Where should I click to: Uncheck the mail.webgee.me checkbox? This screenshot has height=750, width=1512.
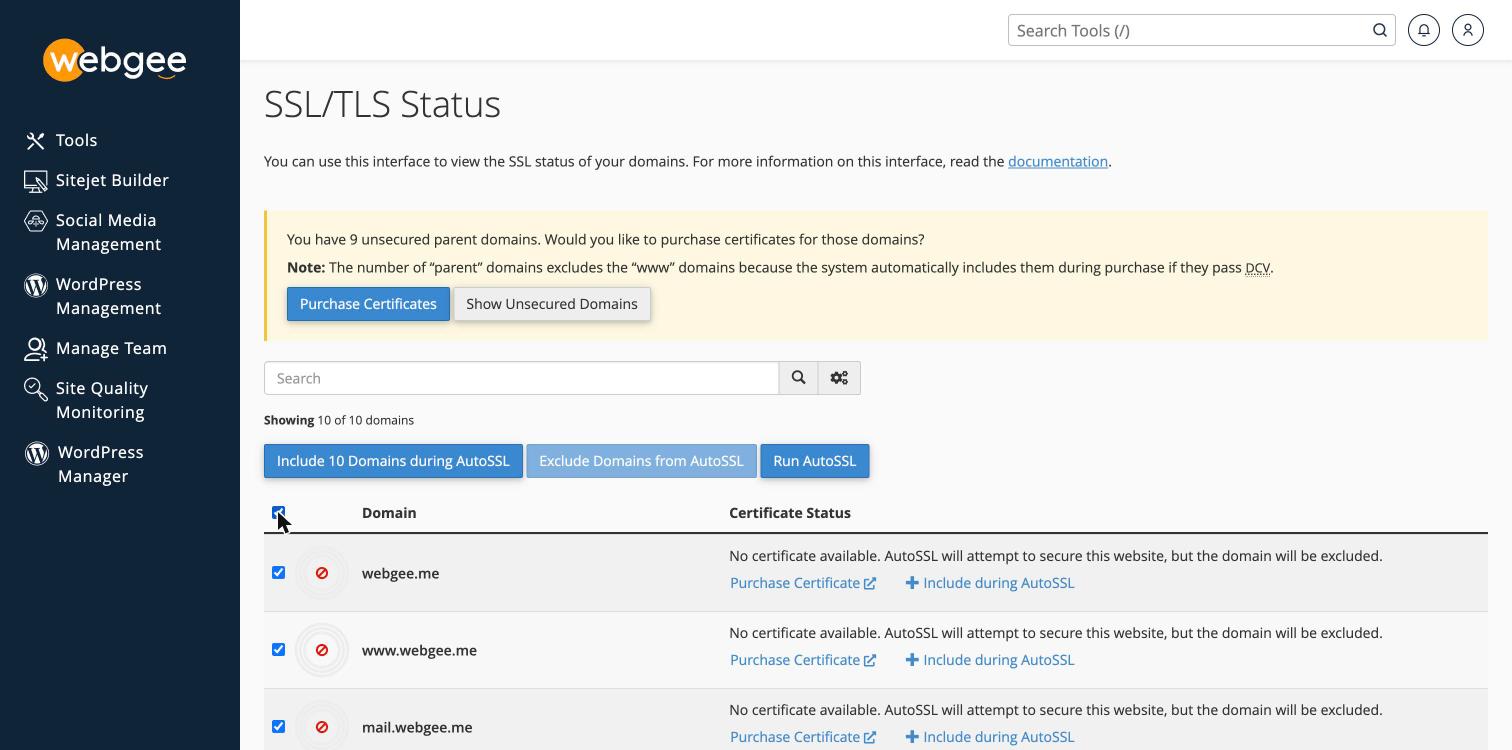(x=278, y=727)
